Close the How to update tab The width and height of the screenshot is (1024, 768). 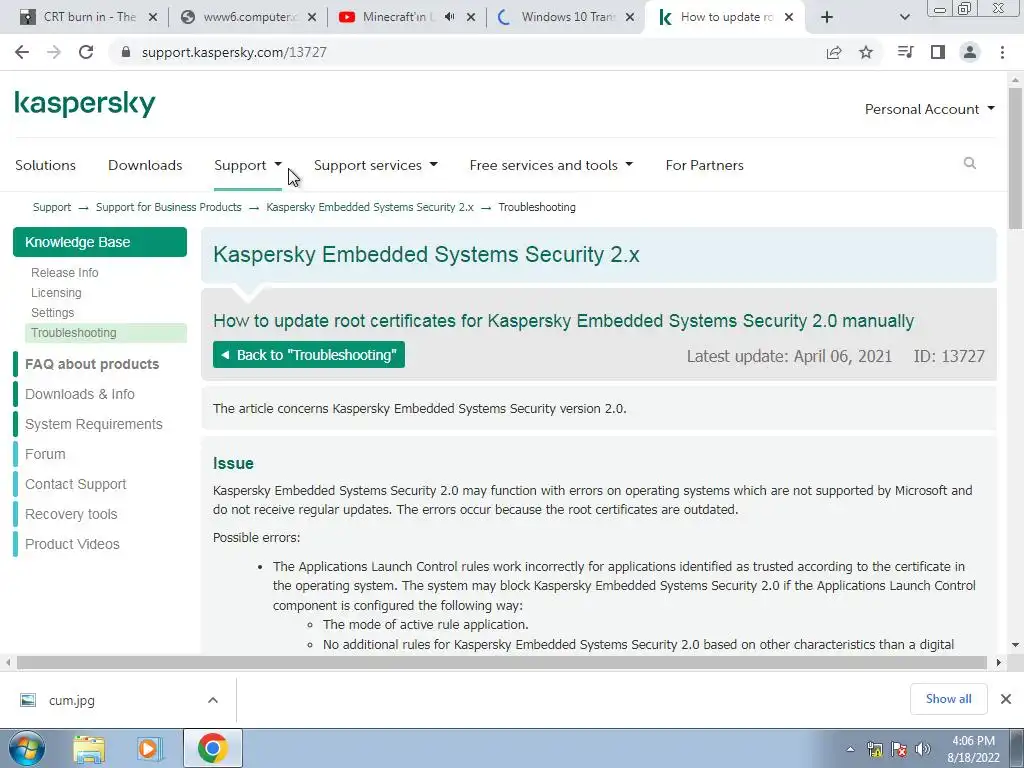789,18
